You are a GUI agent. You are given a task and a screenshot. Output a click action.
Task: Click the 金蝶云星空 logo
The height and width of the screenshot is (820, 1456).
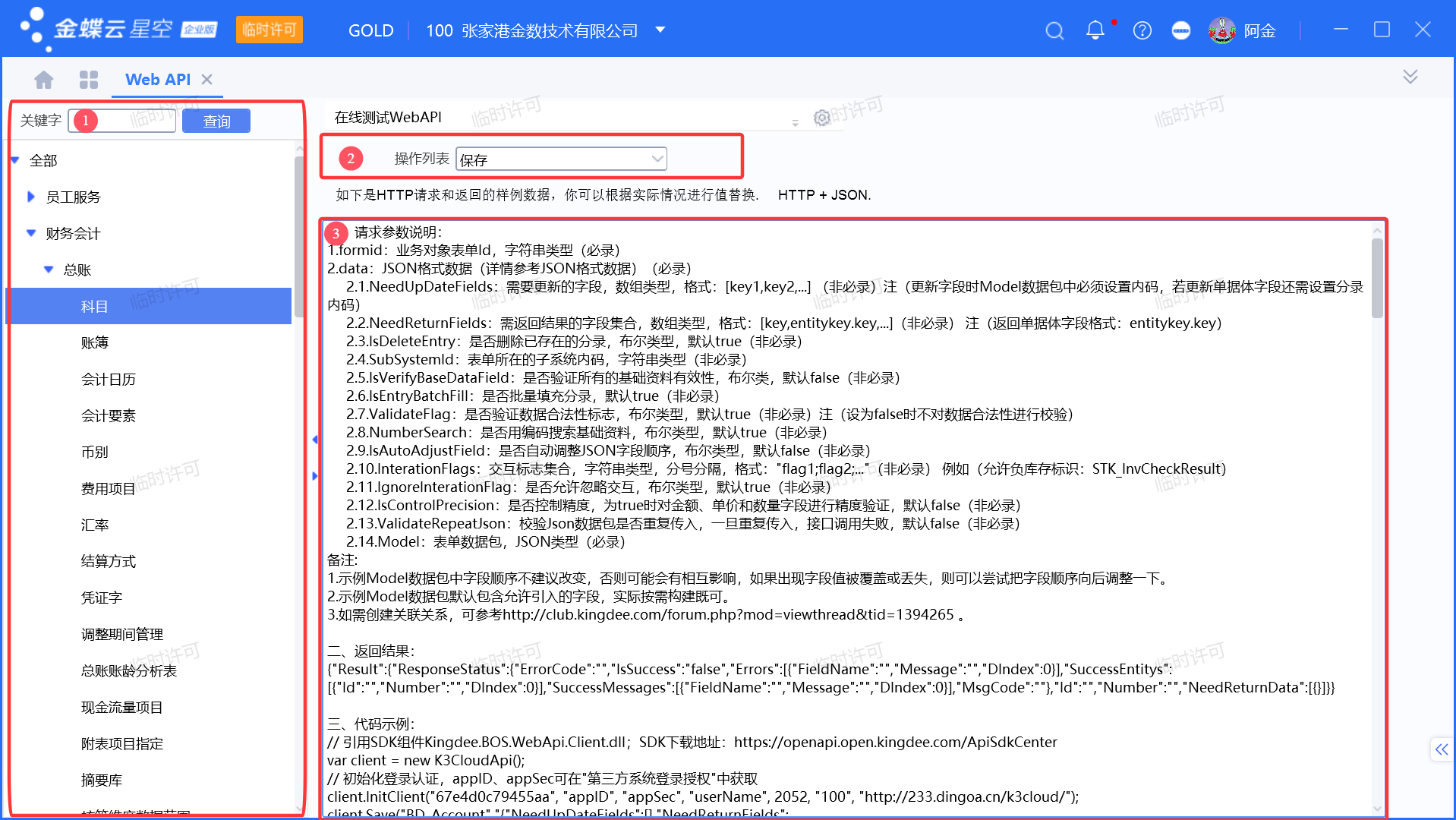pyautogui.click(x=119, y=30)
